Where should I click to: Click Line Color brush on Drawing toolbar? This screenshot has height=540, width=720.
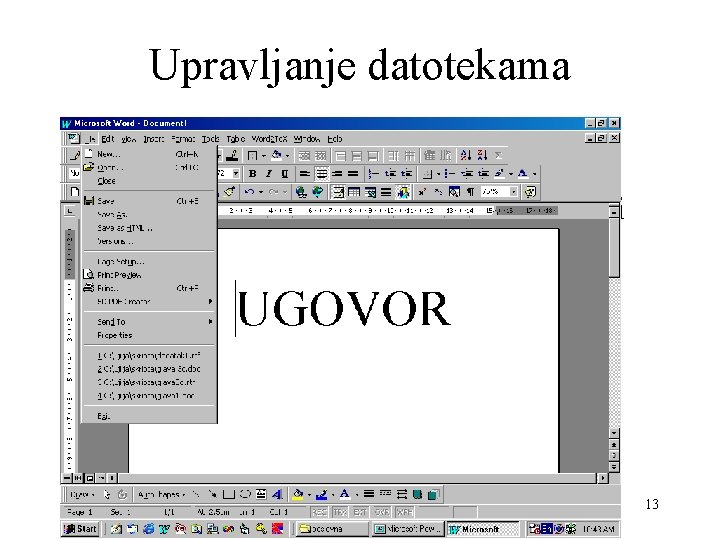click(321, 494)
